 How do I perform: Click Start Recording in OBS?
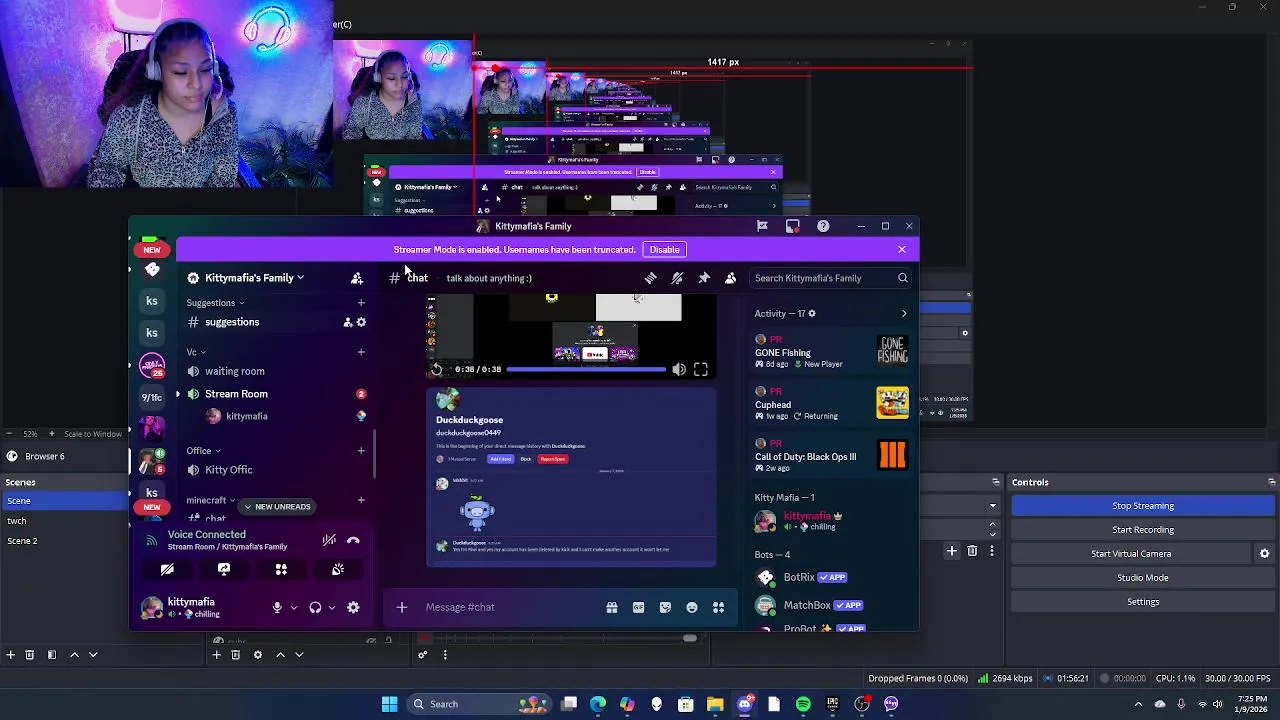point(1143,530)
